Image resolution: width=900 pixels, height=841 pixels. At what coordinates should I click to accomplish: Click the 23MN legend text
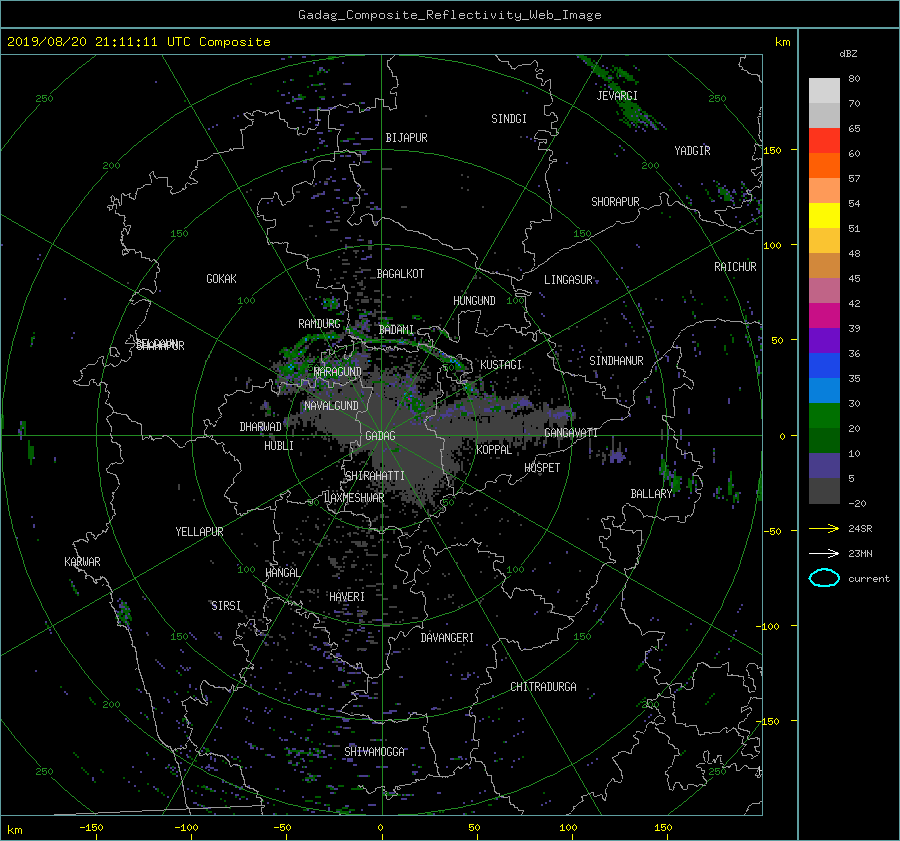click(860, 554)
